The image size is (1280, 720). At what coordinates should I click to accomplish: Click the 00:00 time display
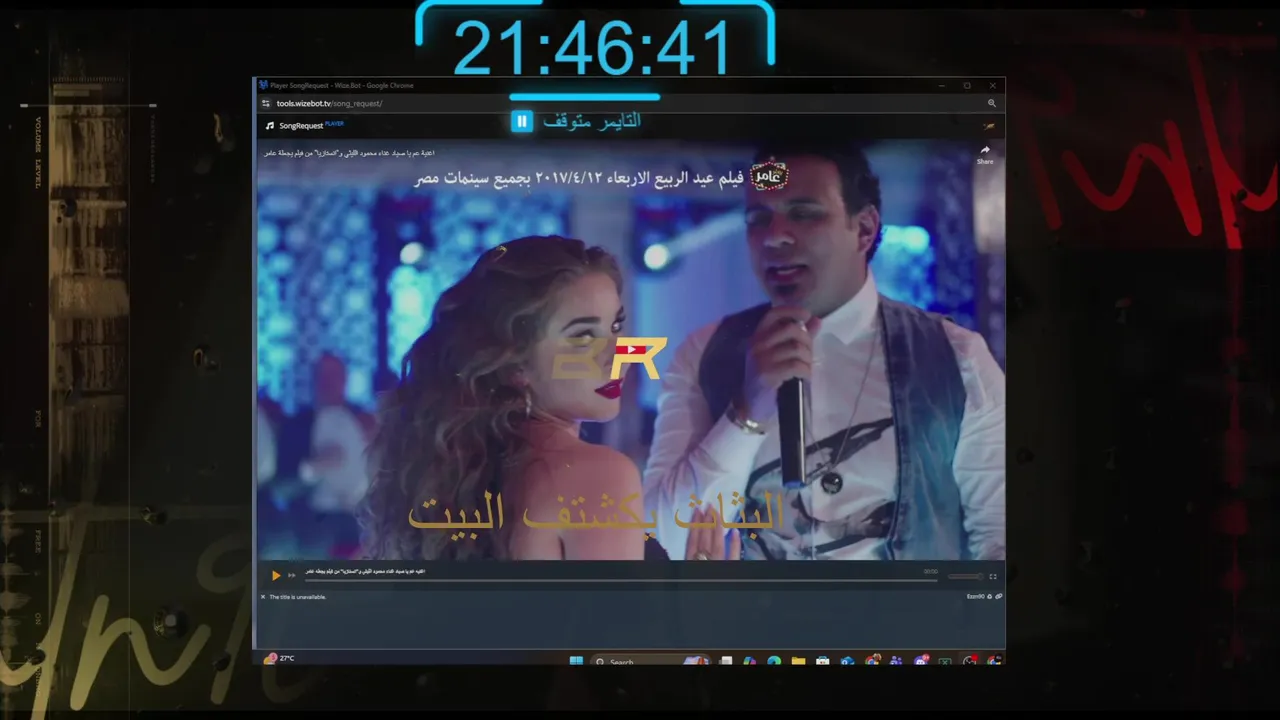(x=931, y=571)
